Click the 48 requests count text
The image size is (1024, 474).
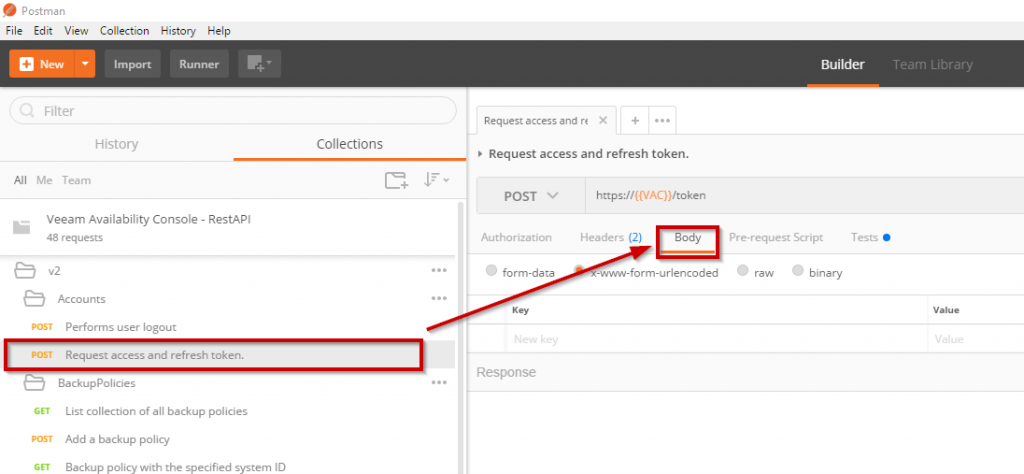click(x=74, y=238)
